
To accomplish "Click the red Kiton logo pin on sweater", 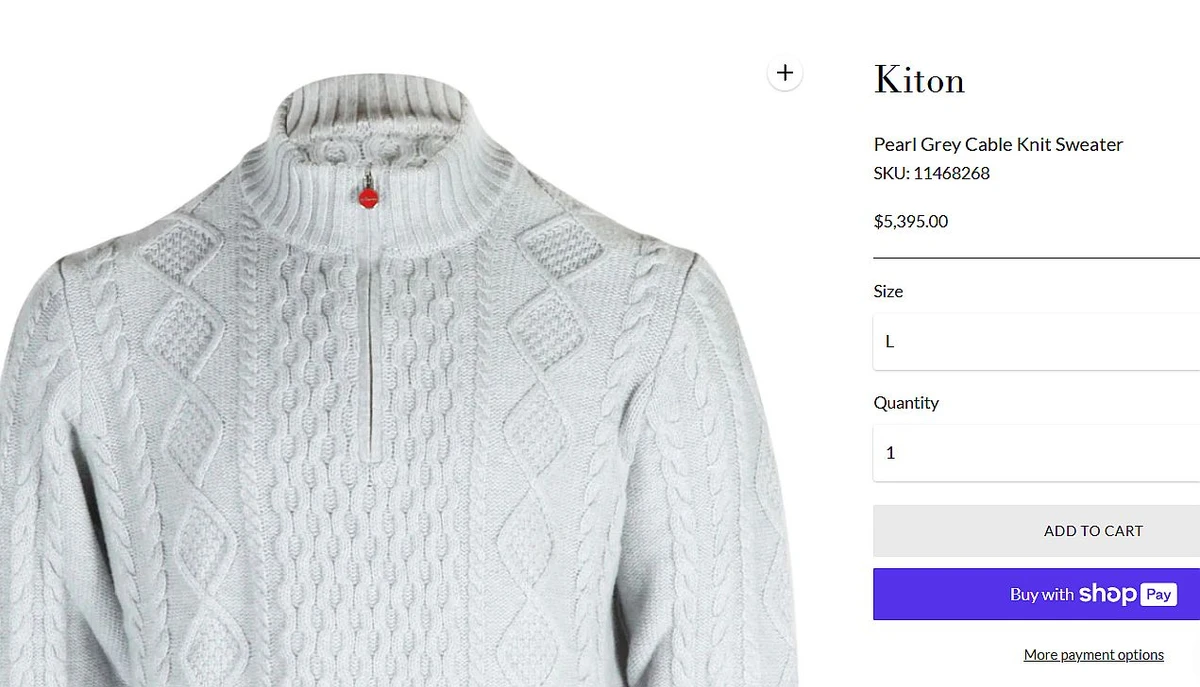I will (x=367, y=197).
